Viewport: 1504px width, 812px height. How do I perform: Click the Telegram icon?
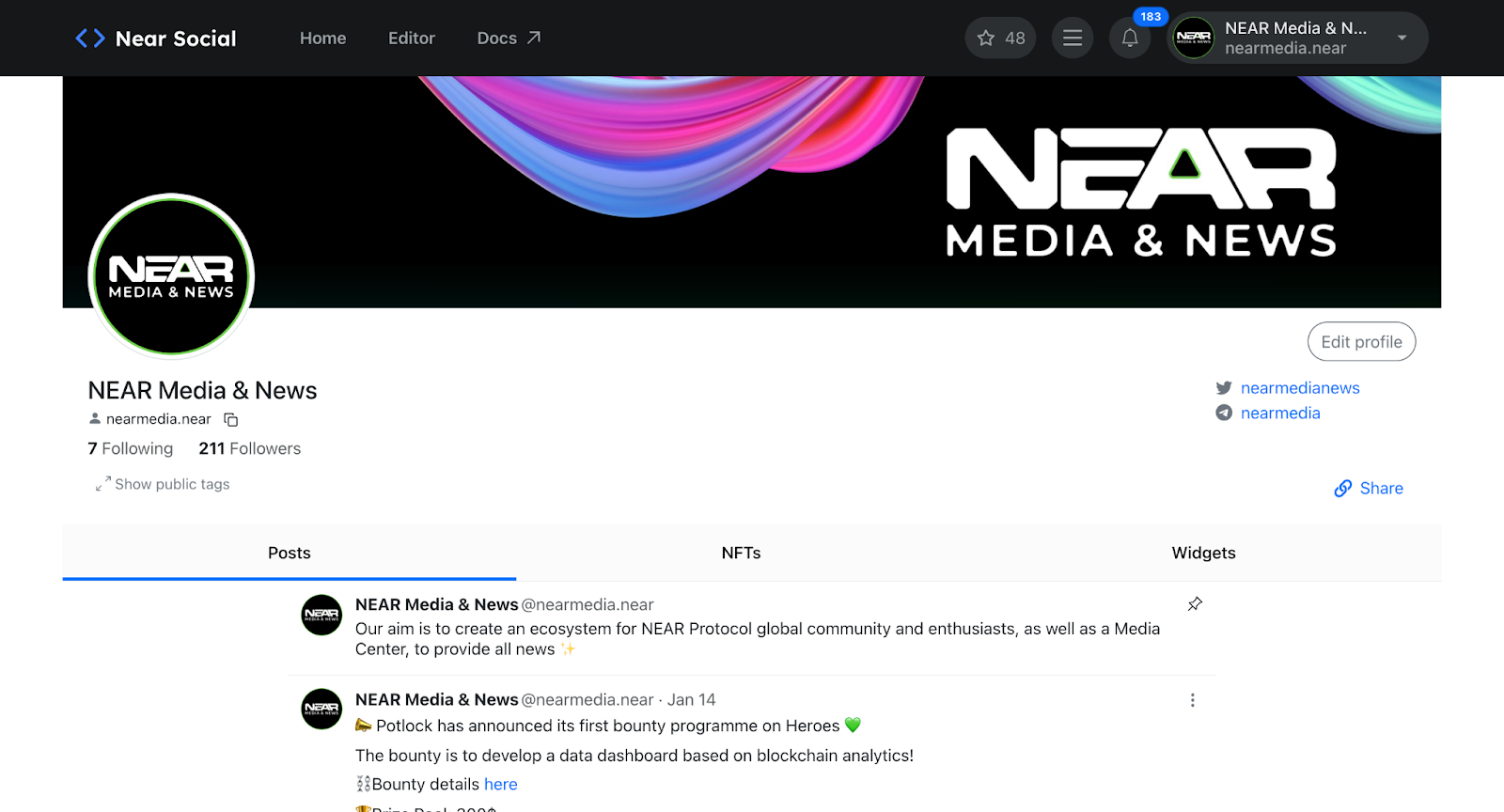coord(1224,413)
